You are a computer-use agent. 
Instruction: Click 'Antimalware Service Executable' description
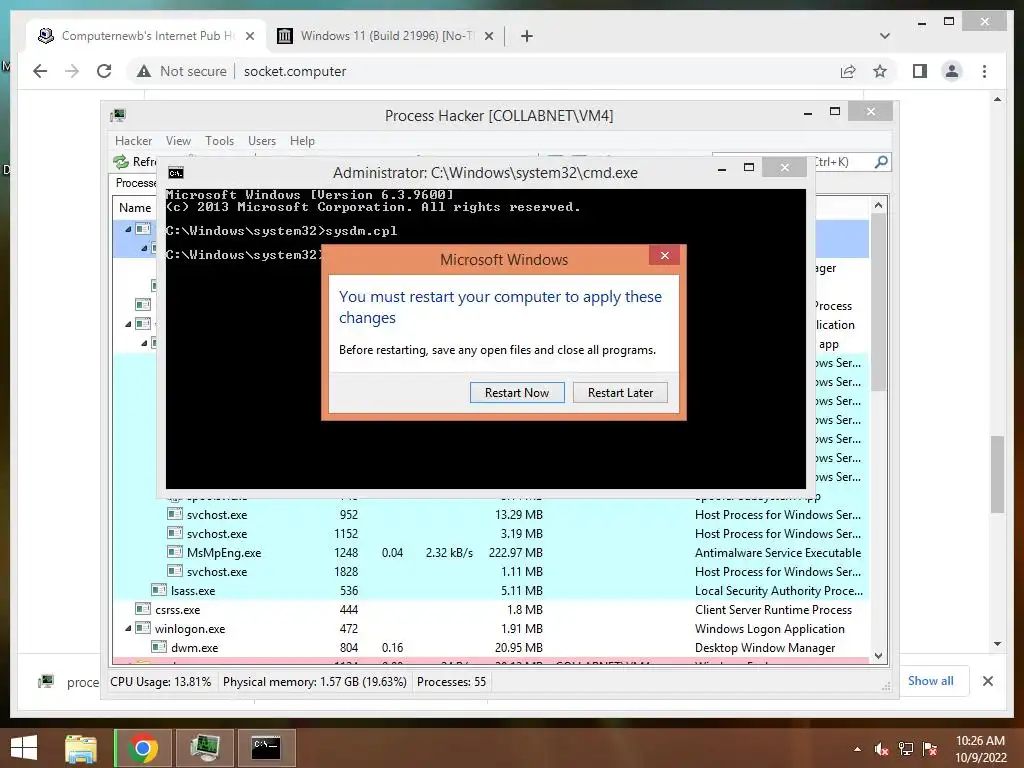(778, 552)
